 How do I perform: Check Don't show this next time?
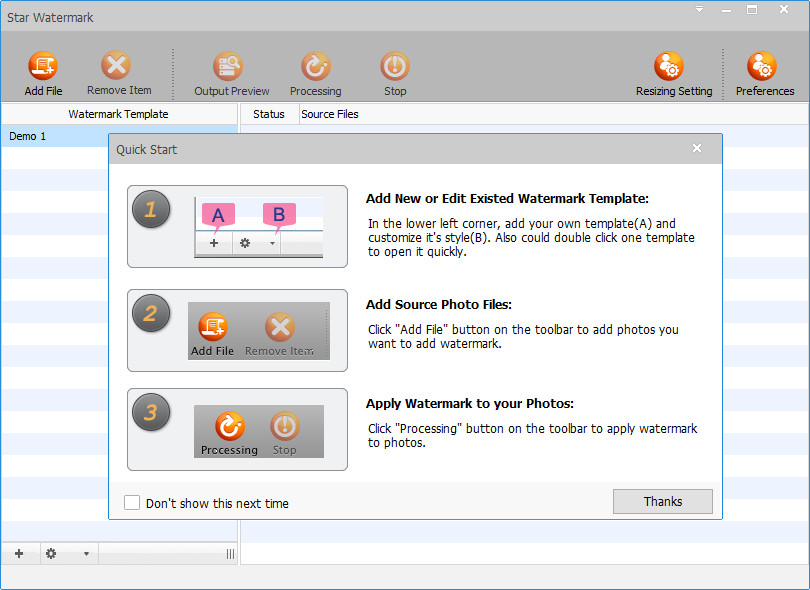132,503
